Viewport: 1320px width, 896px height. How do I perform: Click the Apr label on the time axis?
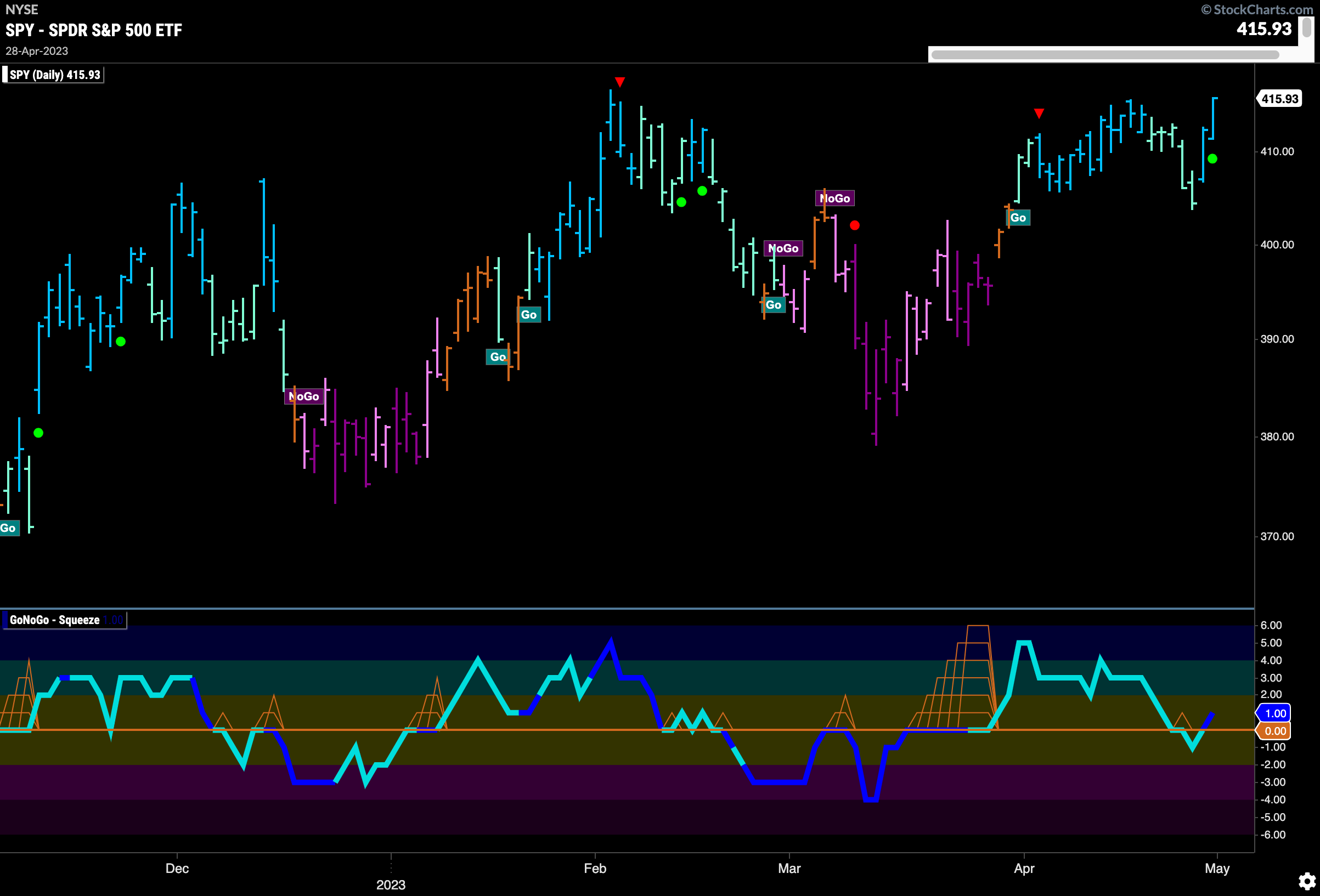1024,868
